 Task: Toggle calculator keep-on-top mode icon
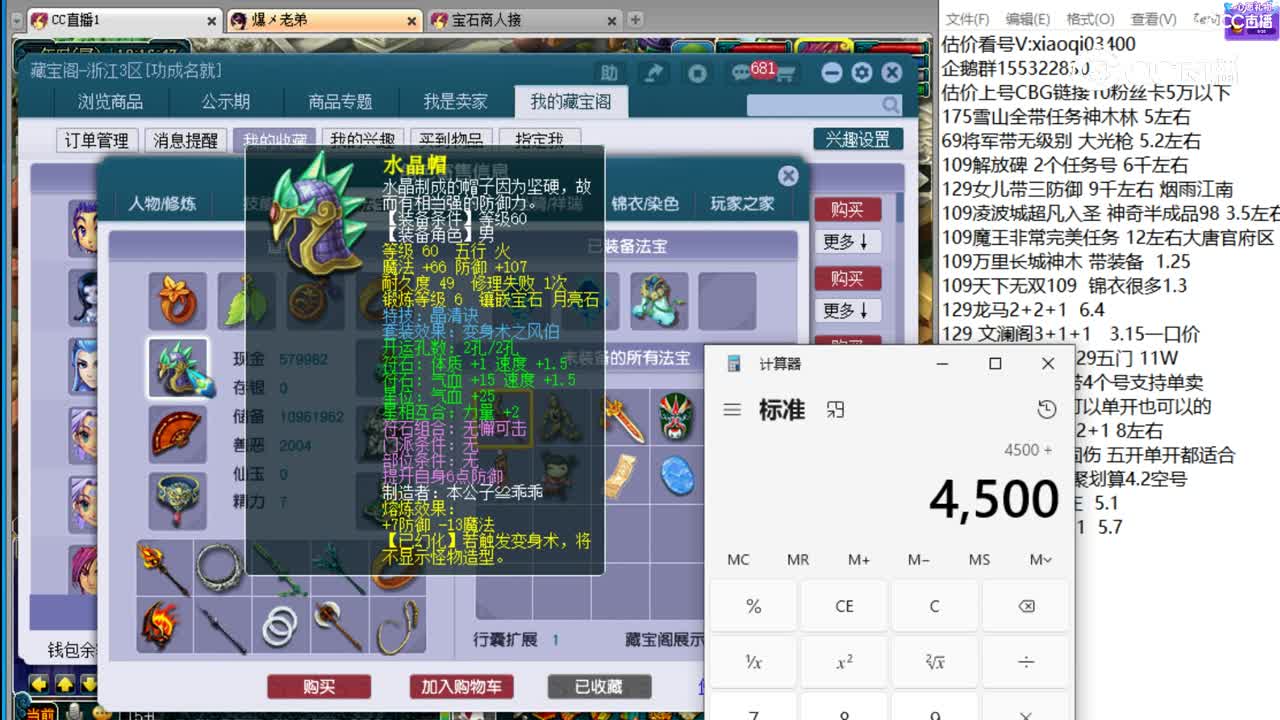[x=835, y=410]
